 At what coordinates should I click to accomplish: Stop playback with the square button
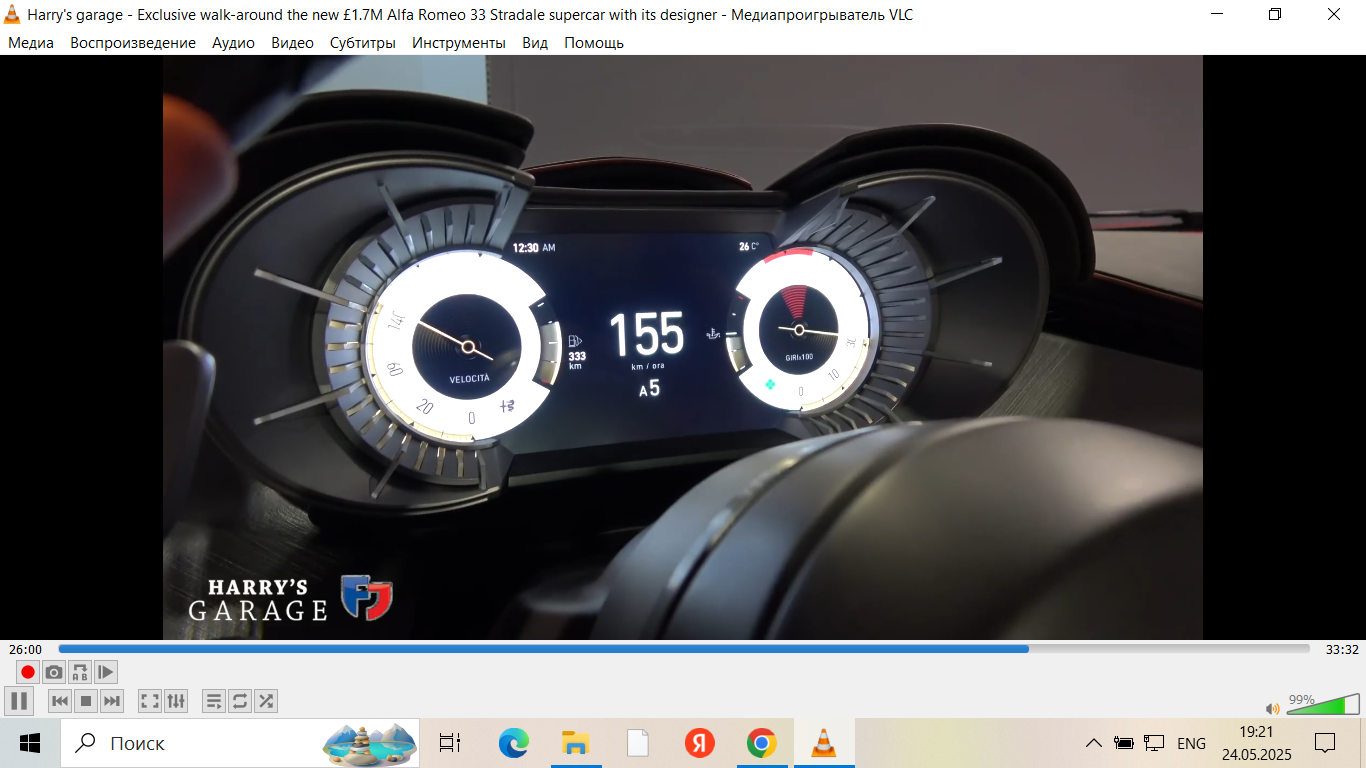[86, 701]
